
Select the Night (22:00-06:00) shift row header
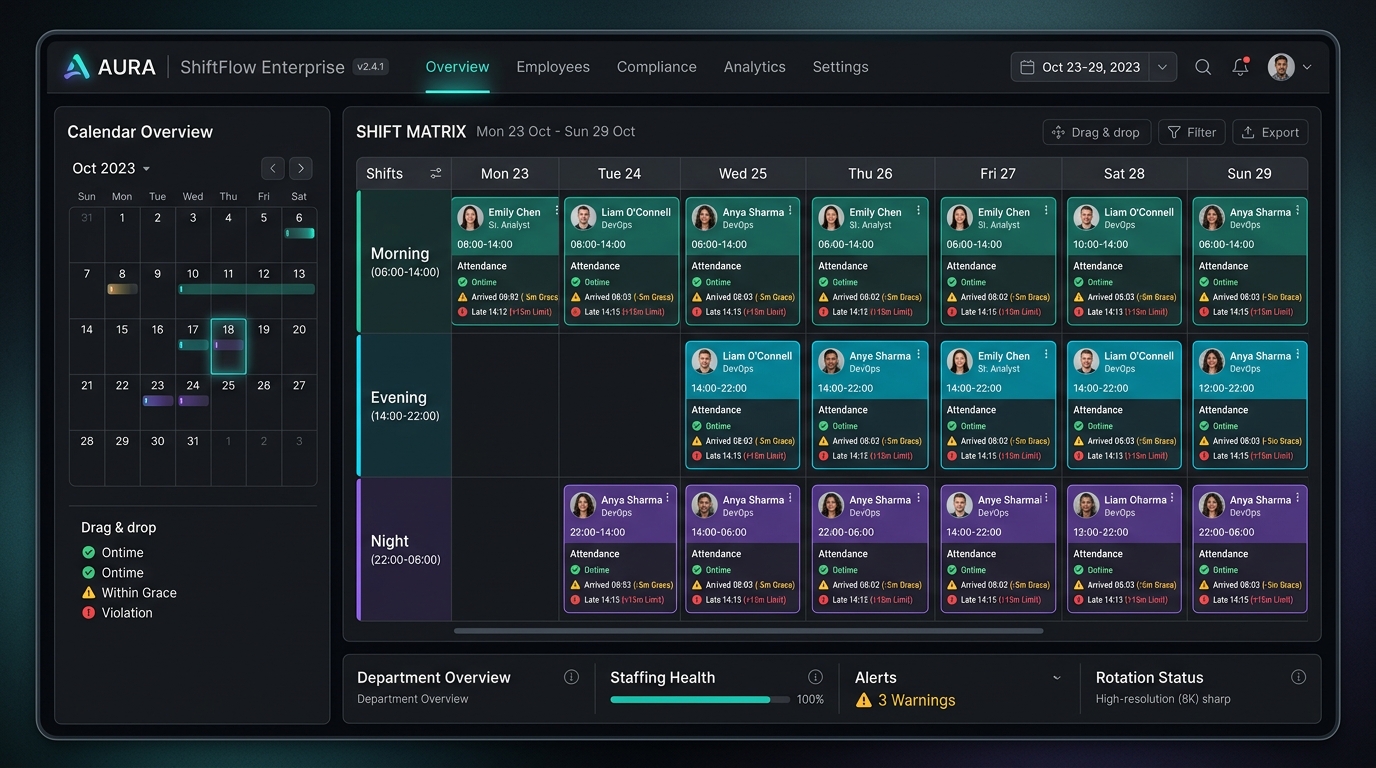pos(405,549)
